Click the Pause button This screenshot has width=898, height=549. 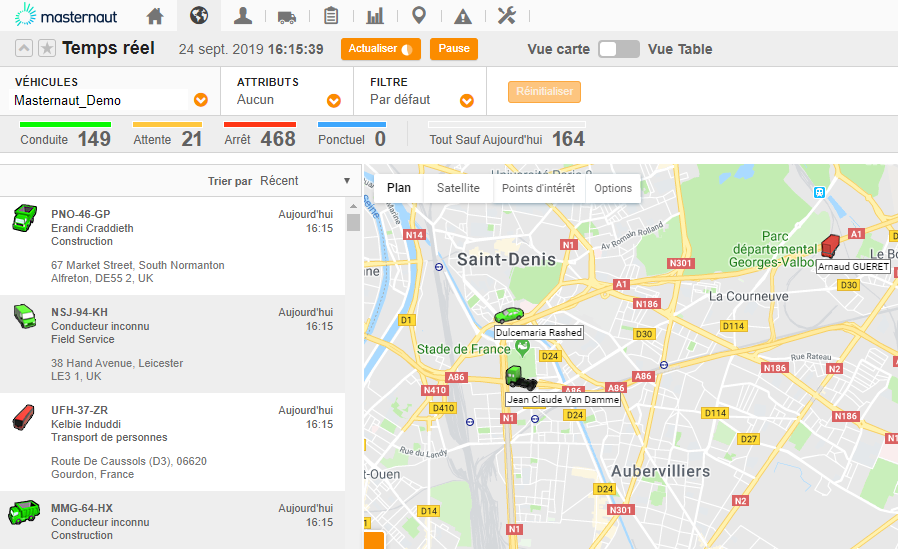(x=454, y=49)
